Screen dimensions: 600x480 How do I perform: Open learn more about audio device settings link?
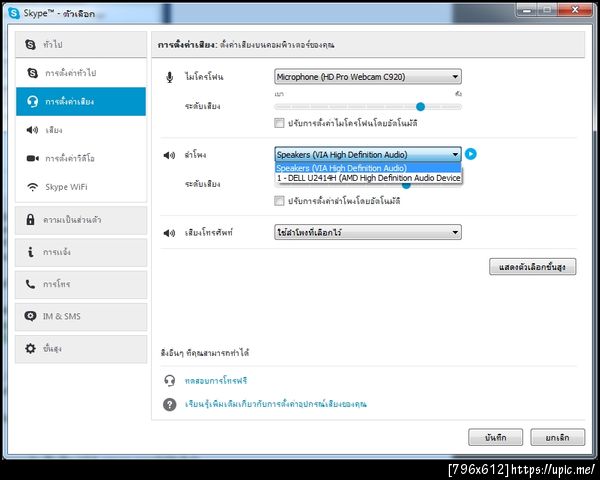tap(276, 404)
